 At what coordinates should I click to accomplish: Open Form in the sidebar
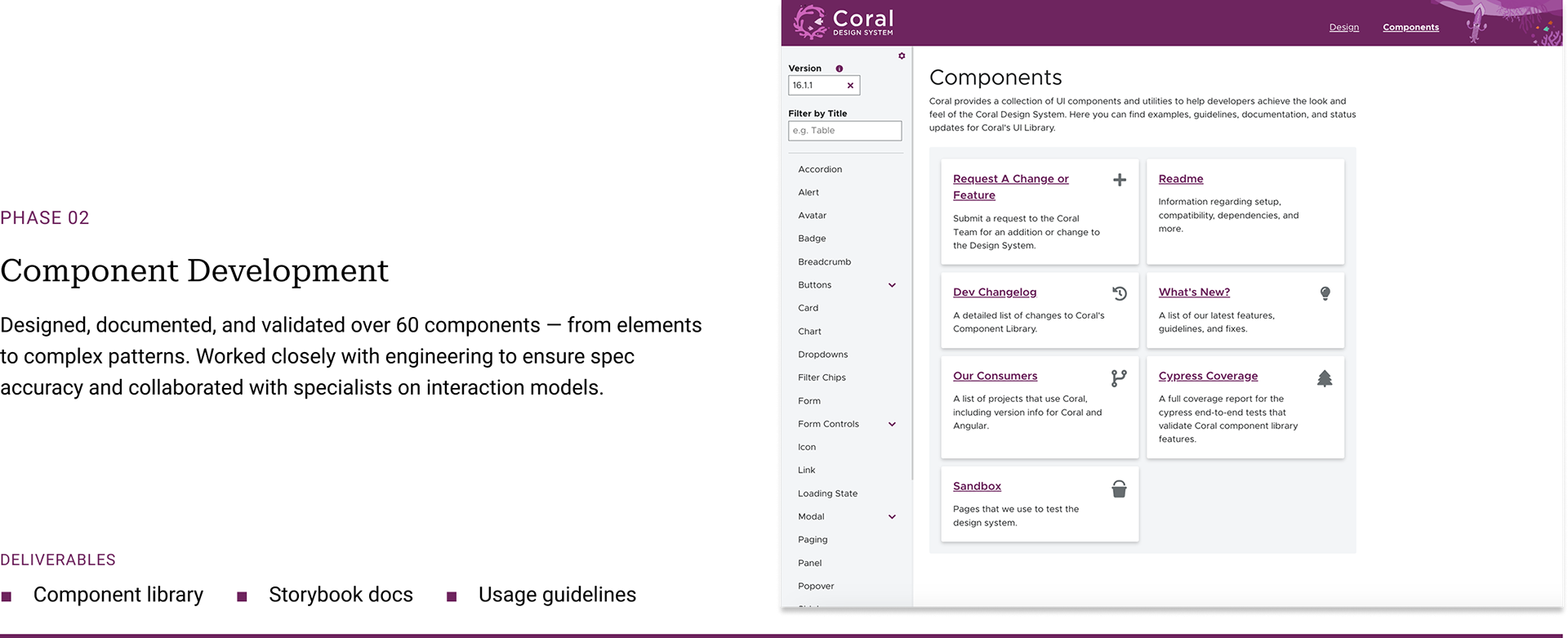click(809, 400)
